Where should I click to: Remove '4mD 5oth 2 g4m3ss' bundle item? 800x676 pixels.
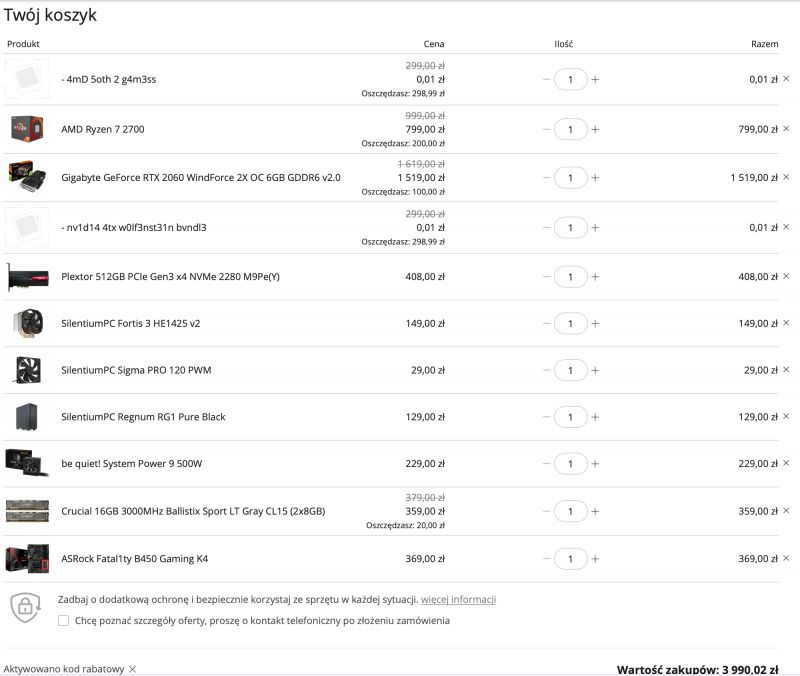[786, 79]
